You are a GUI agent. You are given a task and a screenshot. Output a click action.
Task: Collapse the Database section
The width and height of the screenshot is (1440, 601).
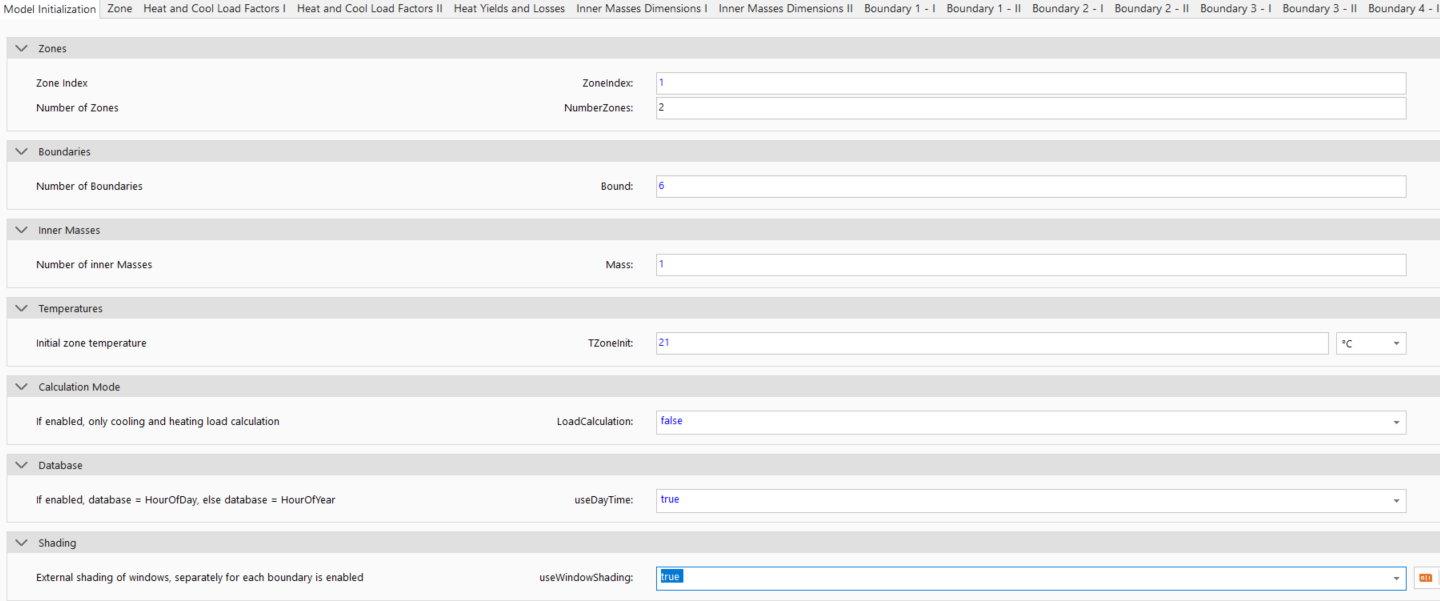pos(22,465)
